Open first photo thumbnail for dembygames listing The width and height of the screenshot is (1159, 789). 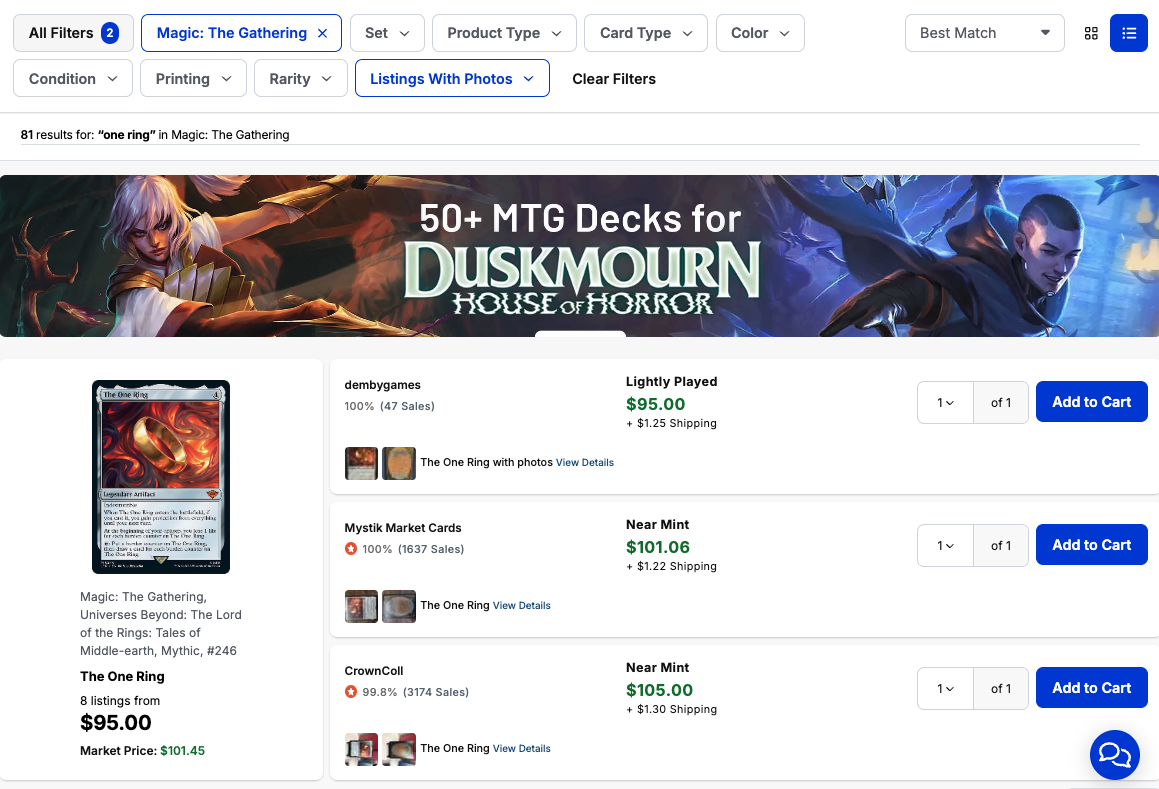pyautogui.click(x=361, y=463)
